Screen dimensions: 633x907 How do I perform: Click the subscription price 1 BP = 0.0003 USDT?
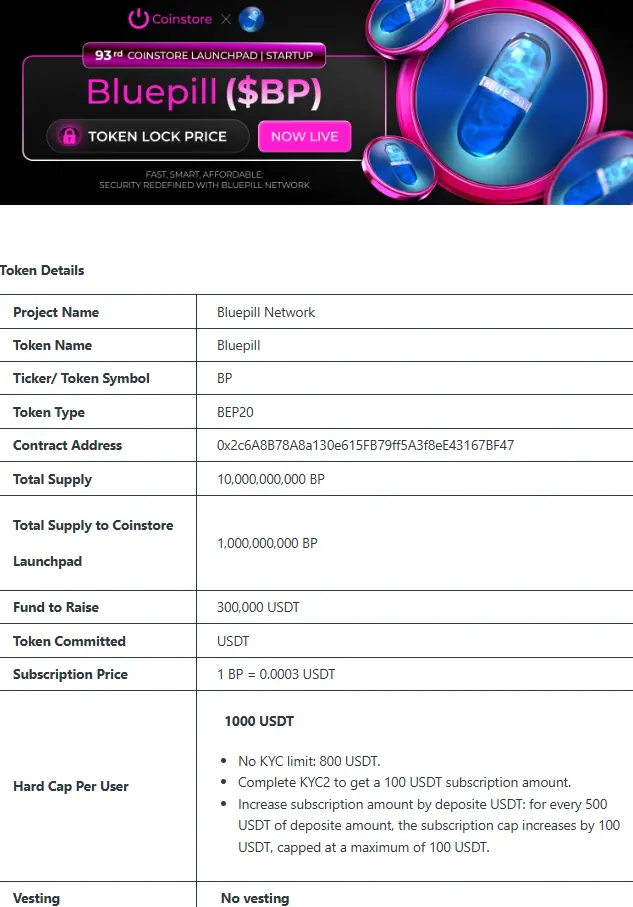276,674
